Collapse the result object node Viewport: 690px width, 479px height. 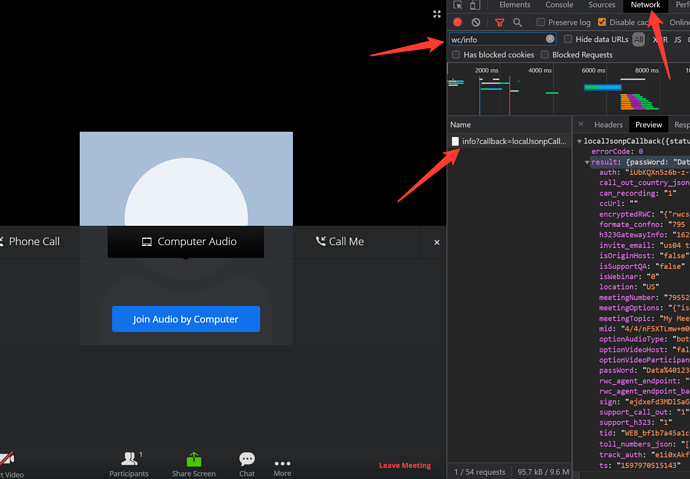click(x=587, y=162)
